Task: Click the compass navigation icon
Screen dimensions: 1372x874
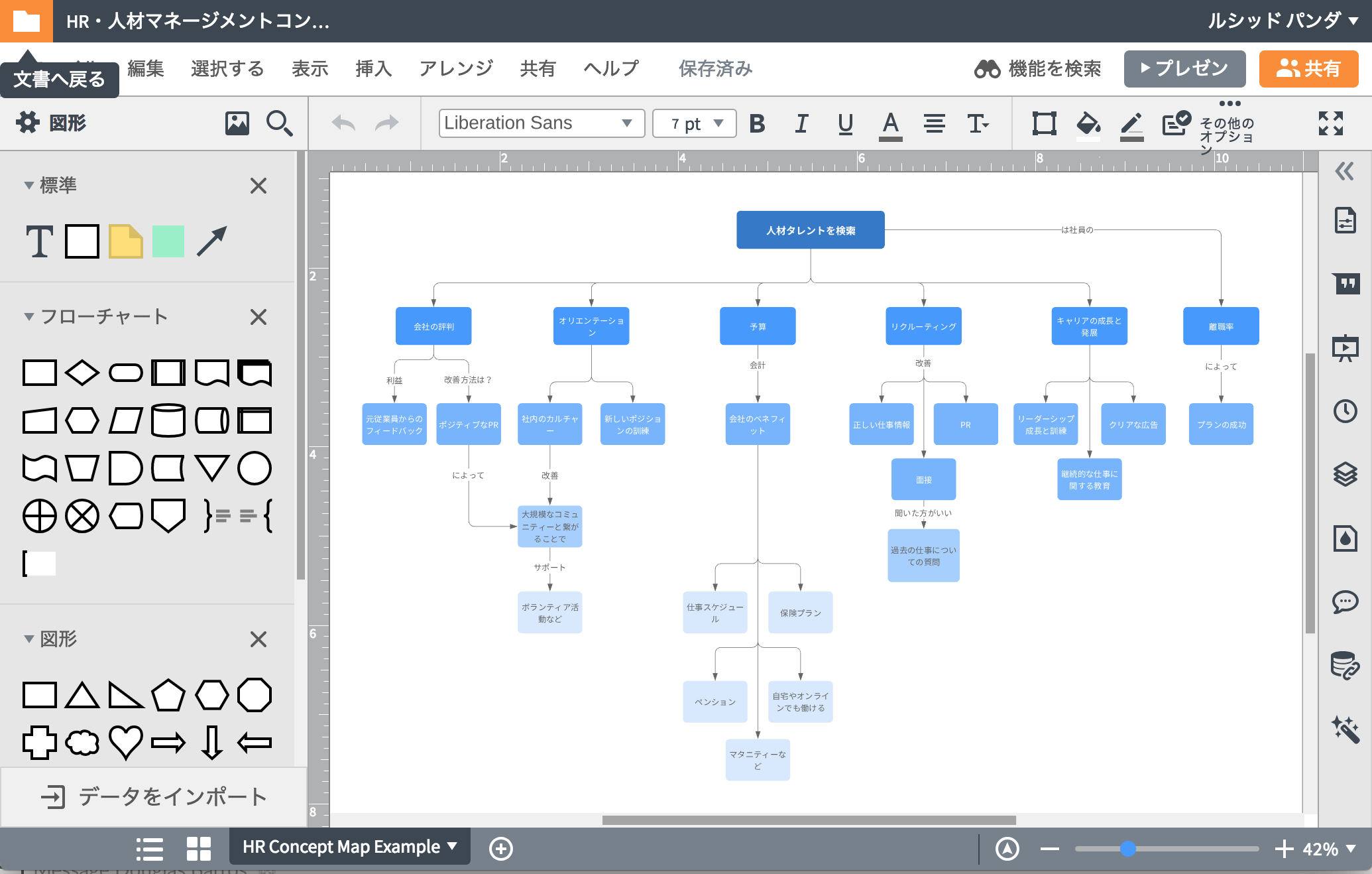Action: point(1007,849)
